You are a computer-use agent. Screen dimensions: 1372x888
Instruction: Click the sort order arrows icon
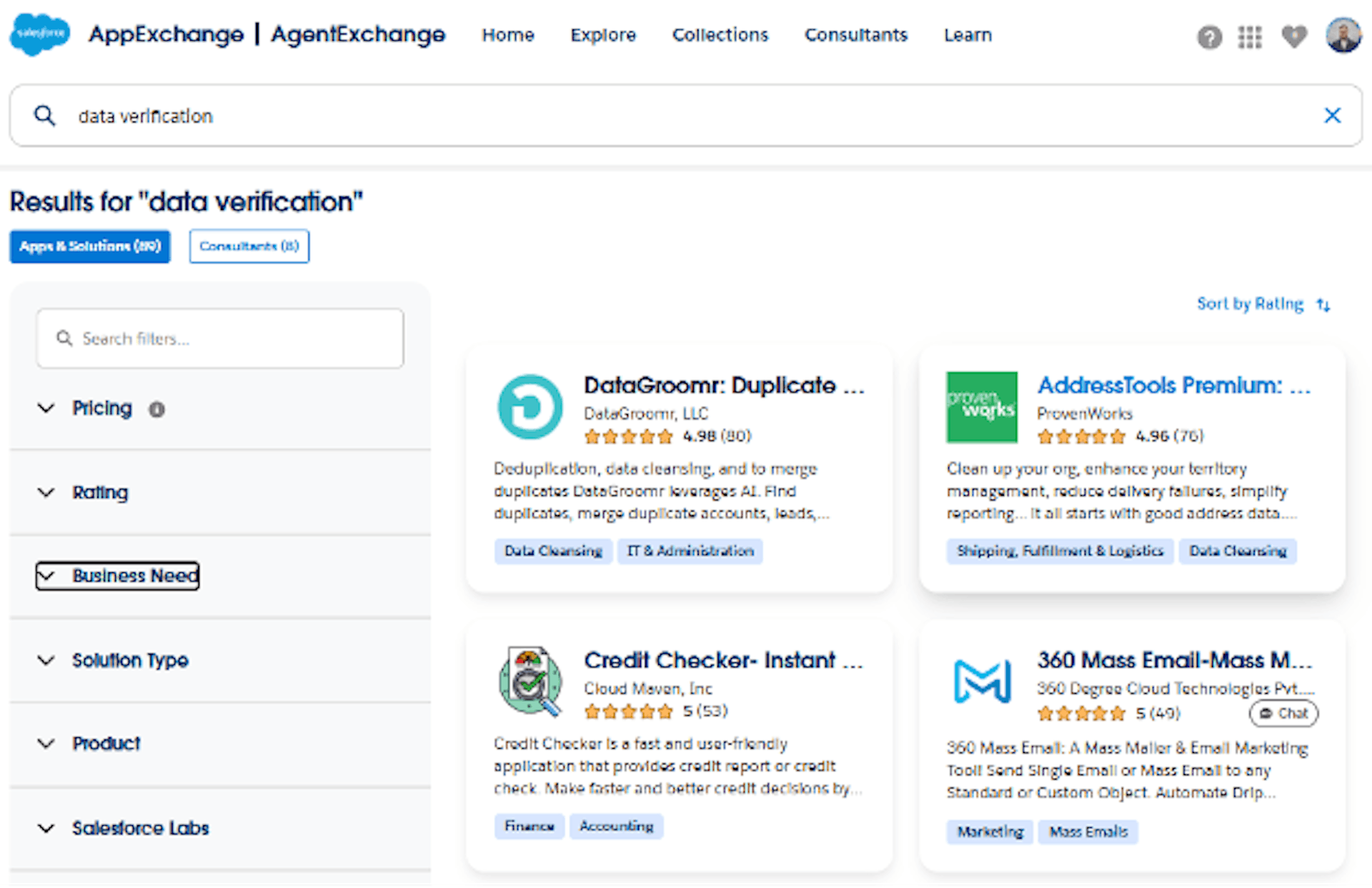point(1323,305)
